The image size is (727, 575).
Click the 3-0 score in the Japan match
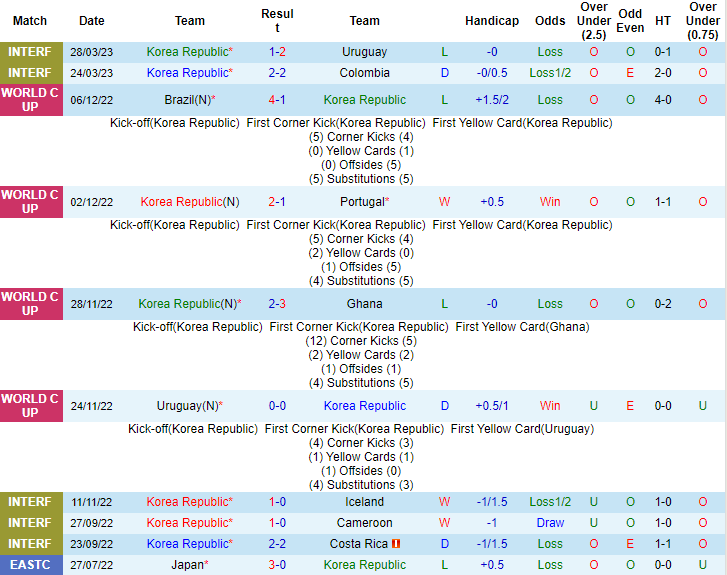coord(277,565)
